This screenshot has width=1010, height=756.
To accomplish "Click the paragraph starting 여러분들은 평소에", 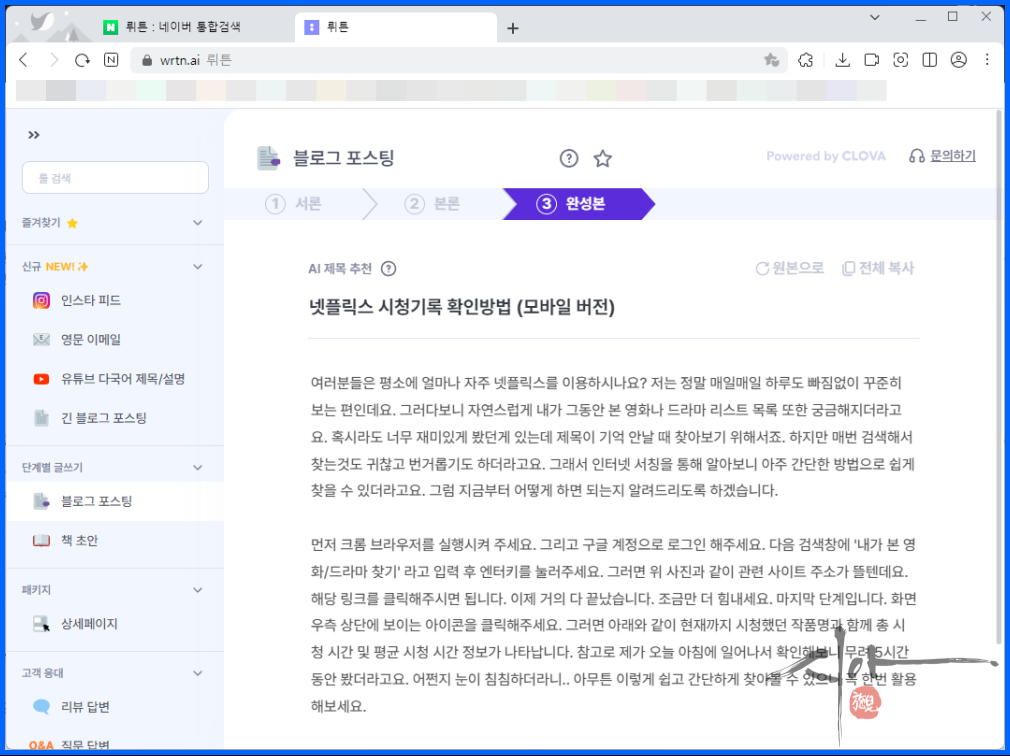I will [612, 437].
